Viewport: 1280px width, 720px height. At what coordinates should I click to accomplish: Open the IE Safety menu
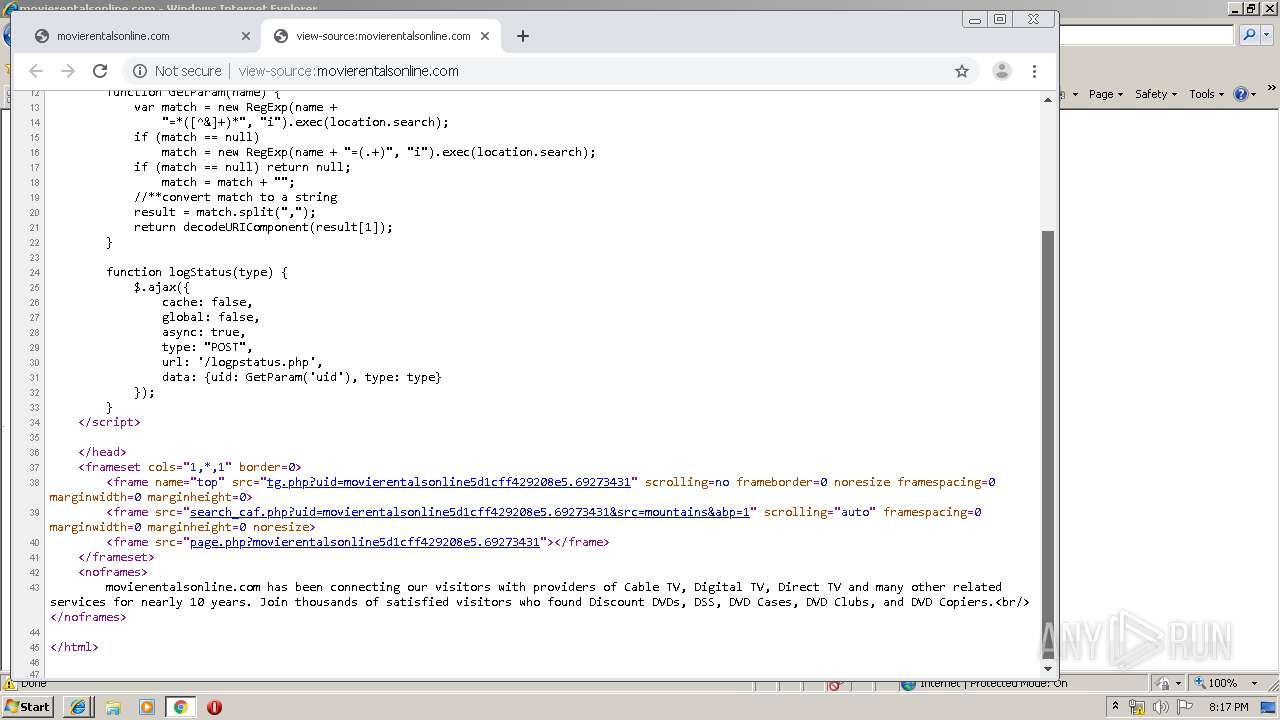[x=1155, y=94]
